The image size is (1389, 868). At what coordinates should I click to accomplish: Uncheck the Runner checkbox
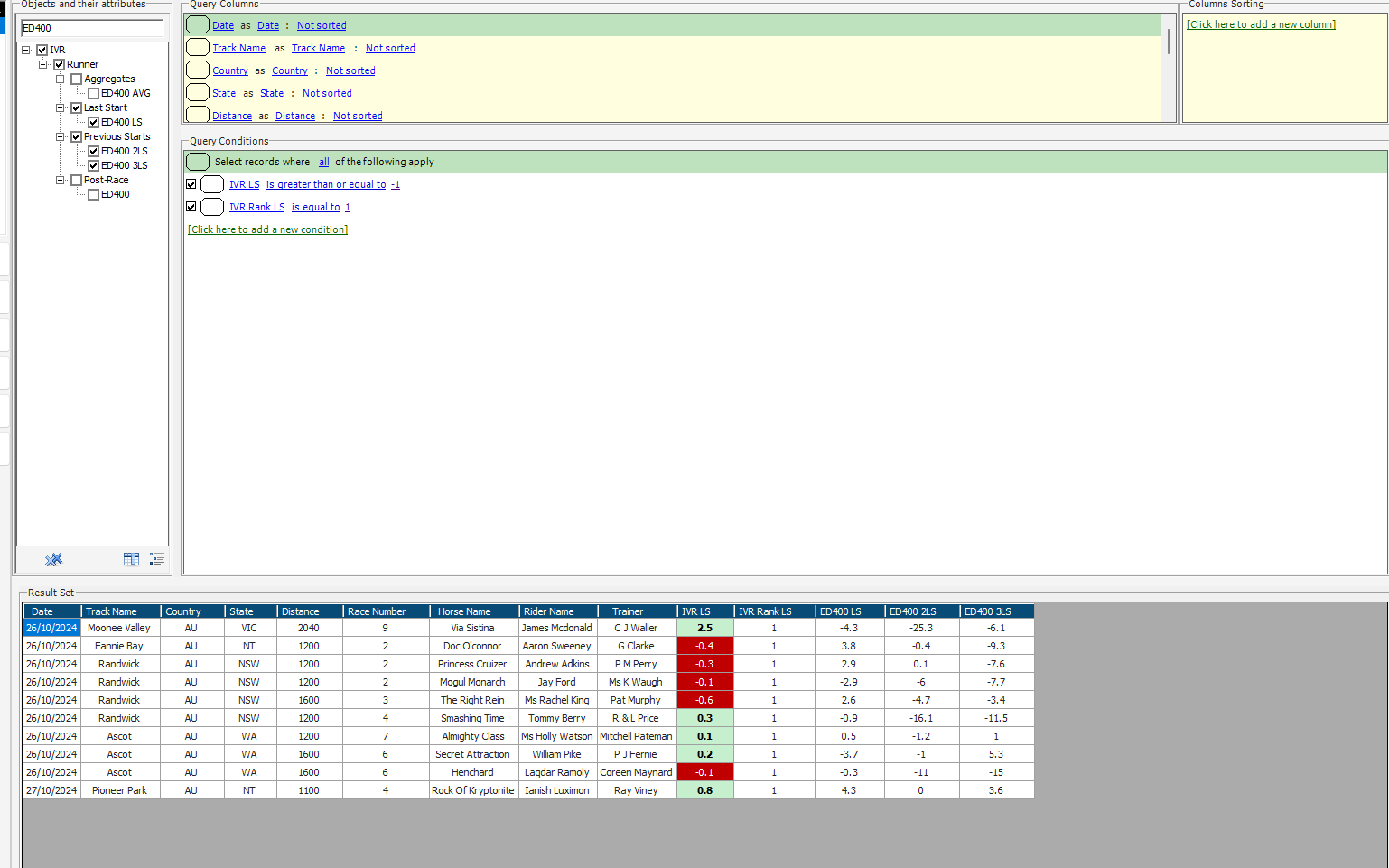[x=59, y=64]
